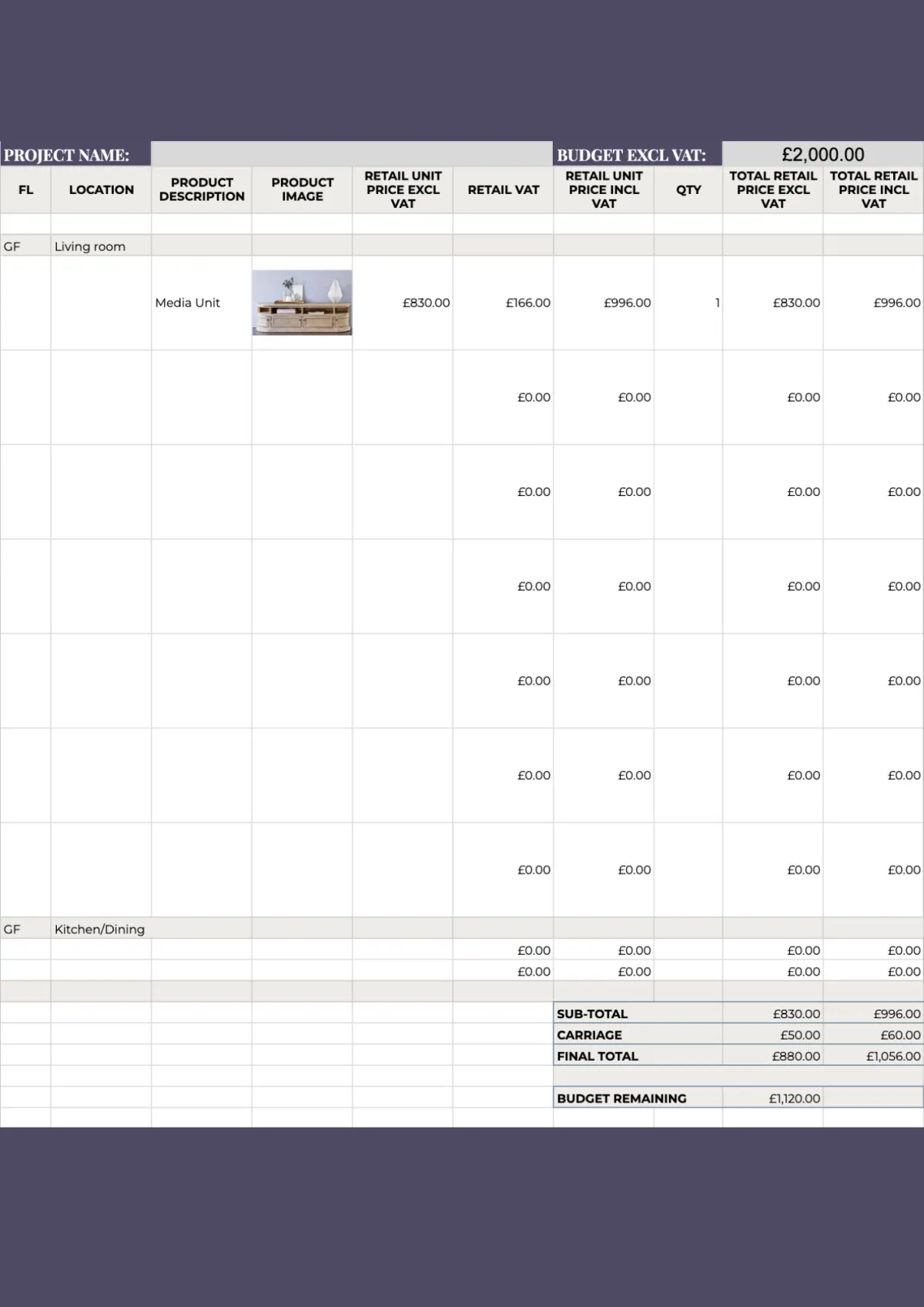
Task: Click the GF cell beside Living room
Action: [x=25, y=246]
